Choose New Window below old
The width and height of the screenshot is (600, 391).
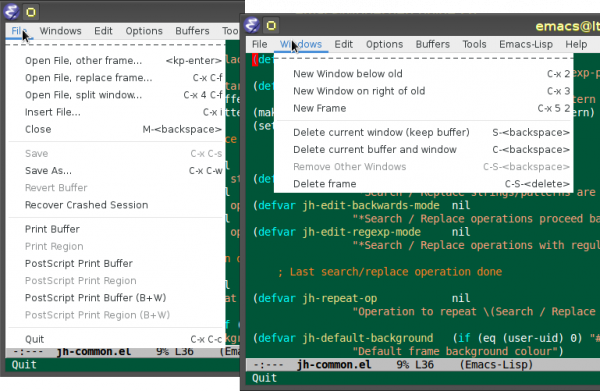(x=424, y=74)
